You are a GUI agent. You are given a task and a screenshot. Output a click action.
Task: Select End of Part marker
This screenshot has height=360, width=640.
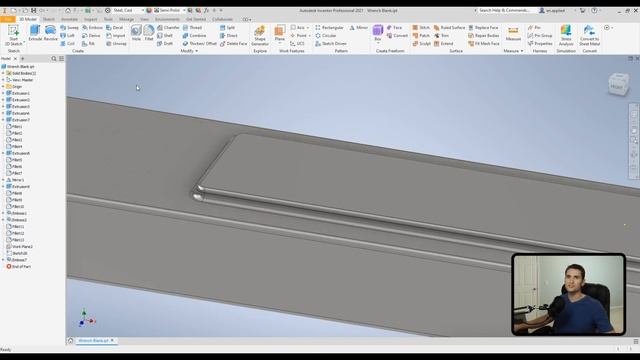point(18,267)
